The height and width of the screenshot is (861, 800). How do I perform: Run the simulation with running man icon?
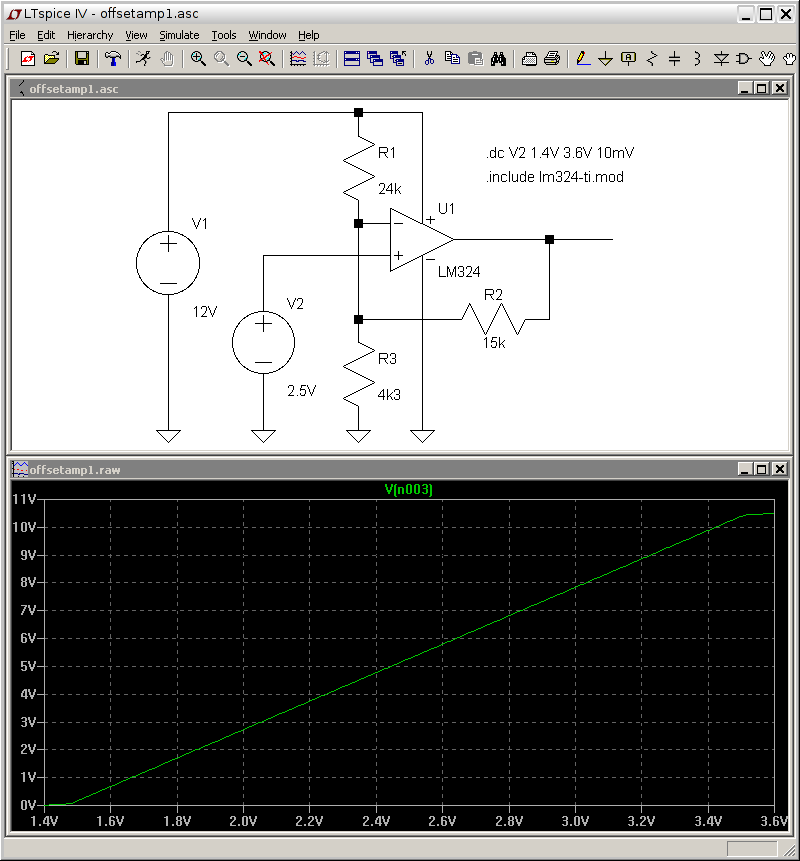point(143,58)
